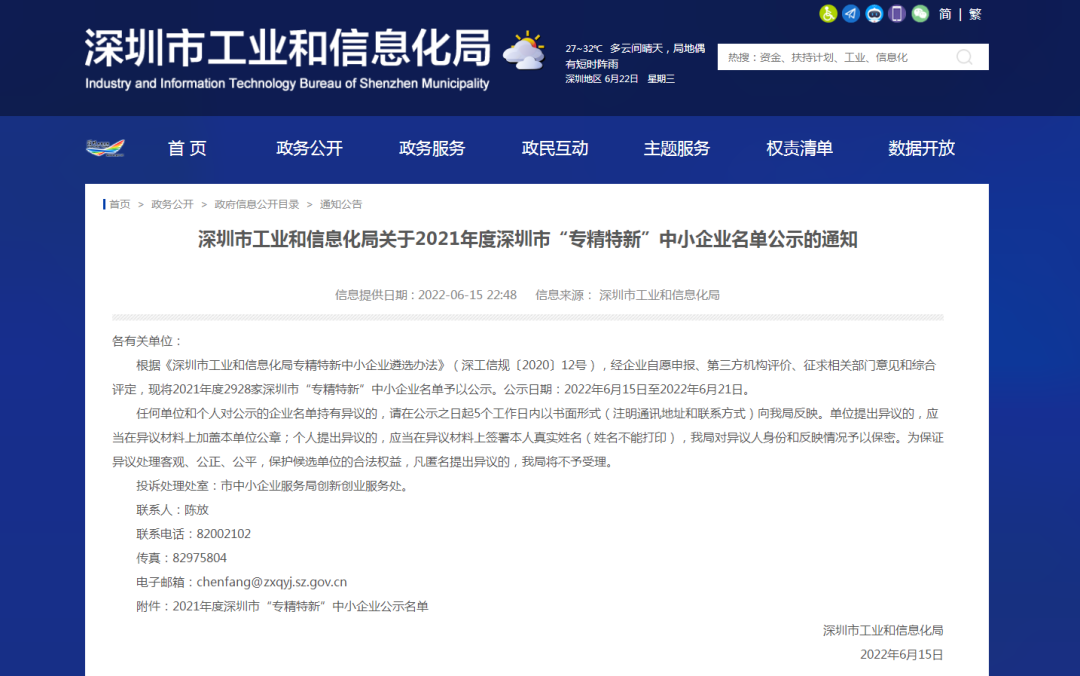Click the colorful site logo in the navigation bar

(x=107, y=147)
